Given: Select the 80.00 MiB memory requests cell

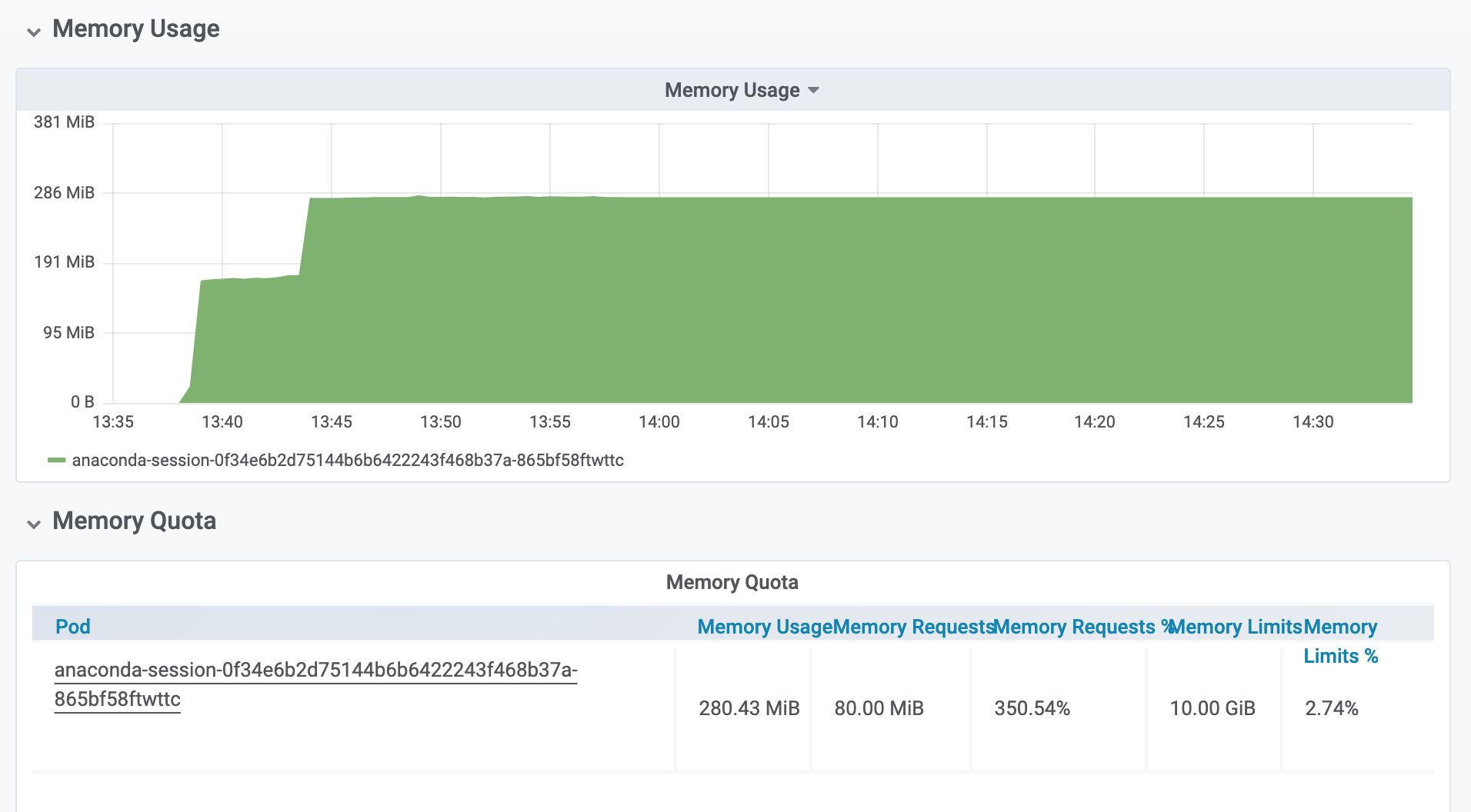Looking at the screenshot, I should 879,708.
